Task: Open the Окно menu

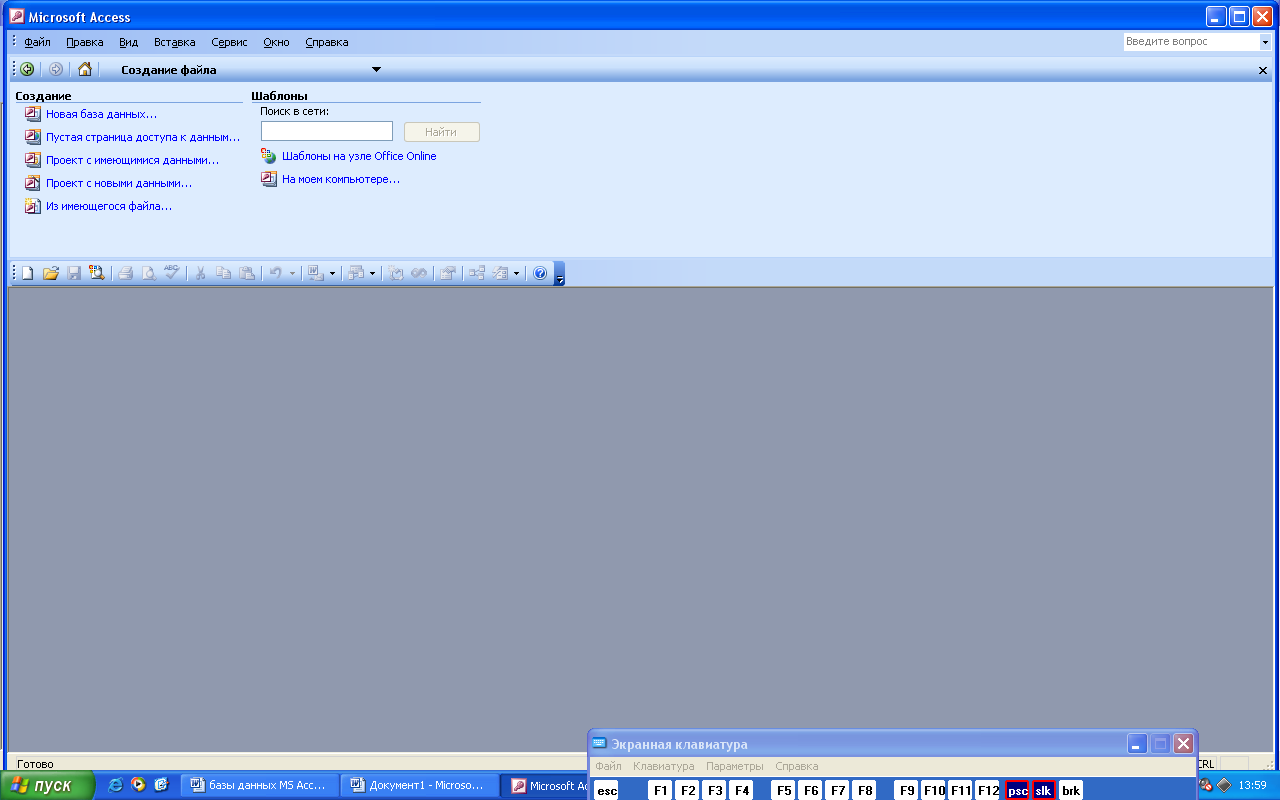Action: point(276,42)
